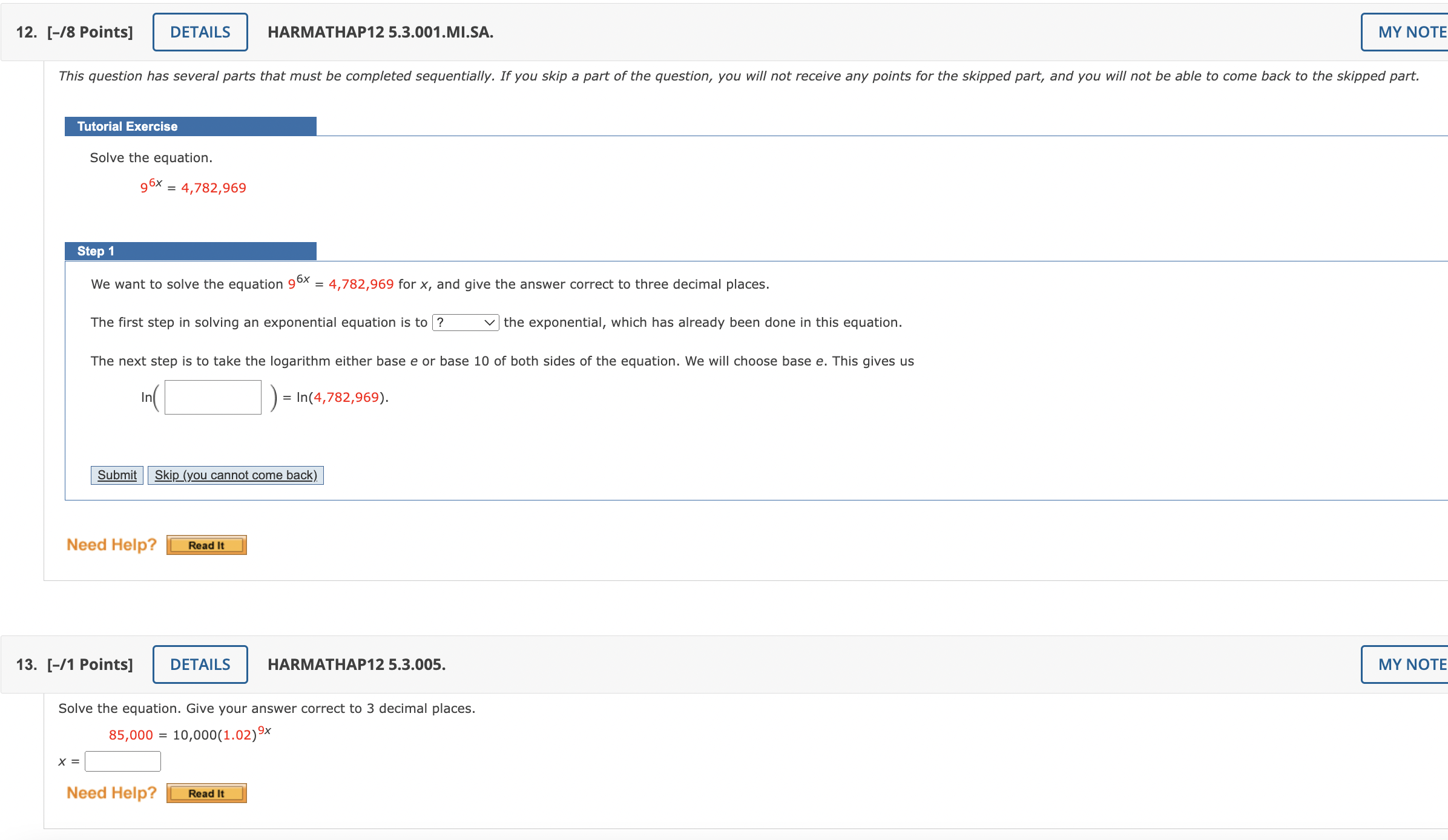Open the '?' dropdown in Step 1

pyautogui.click(x=464, y=323)
